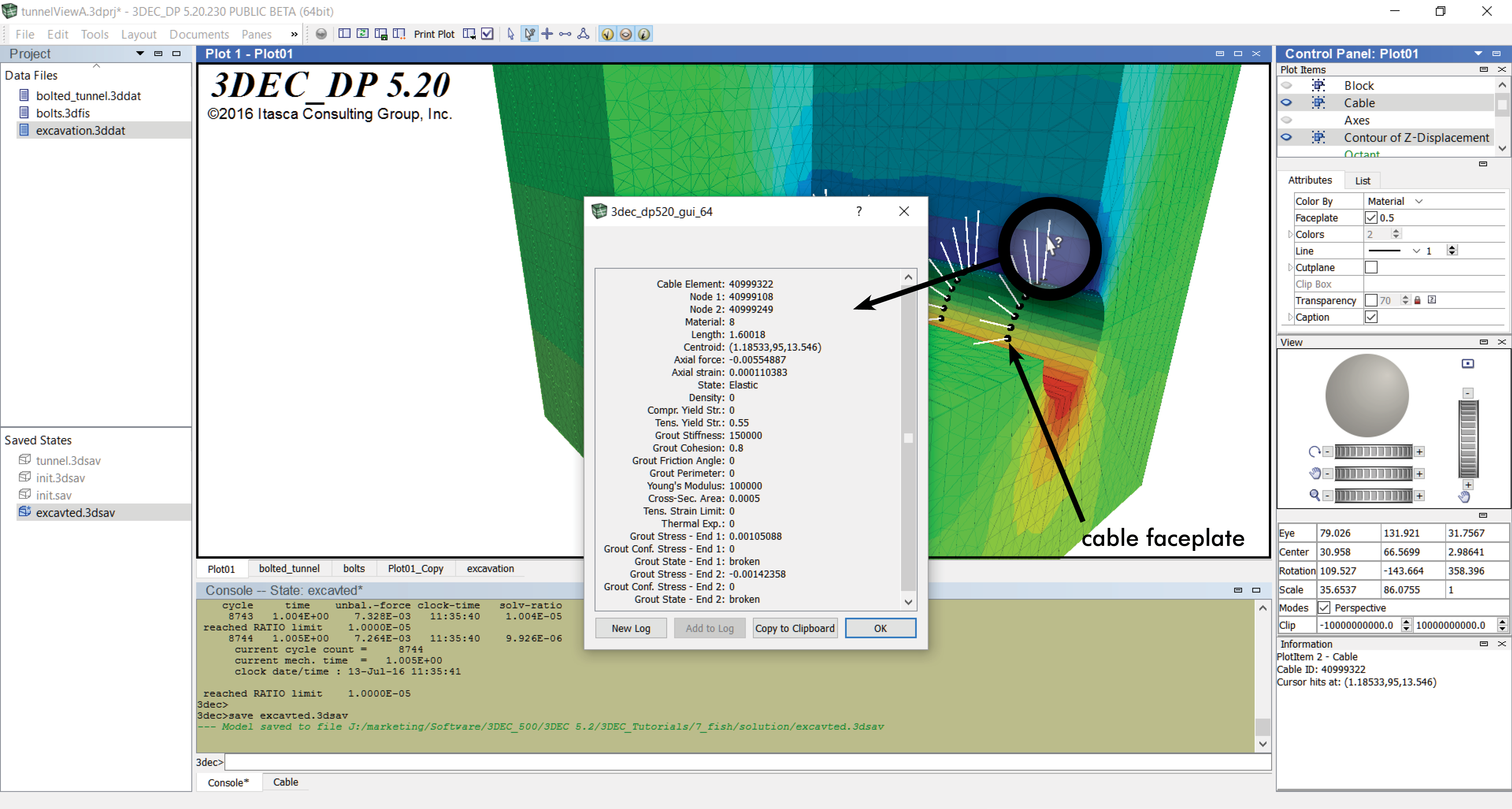Select the query pointer tool with question mark
The image size is (1512, 809).
(530, 34)
